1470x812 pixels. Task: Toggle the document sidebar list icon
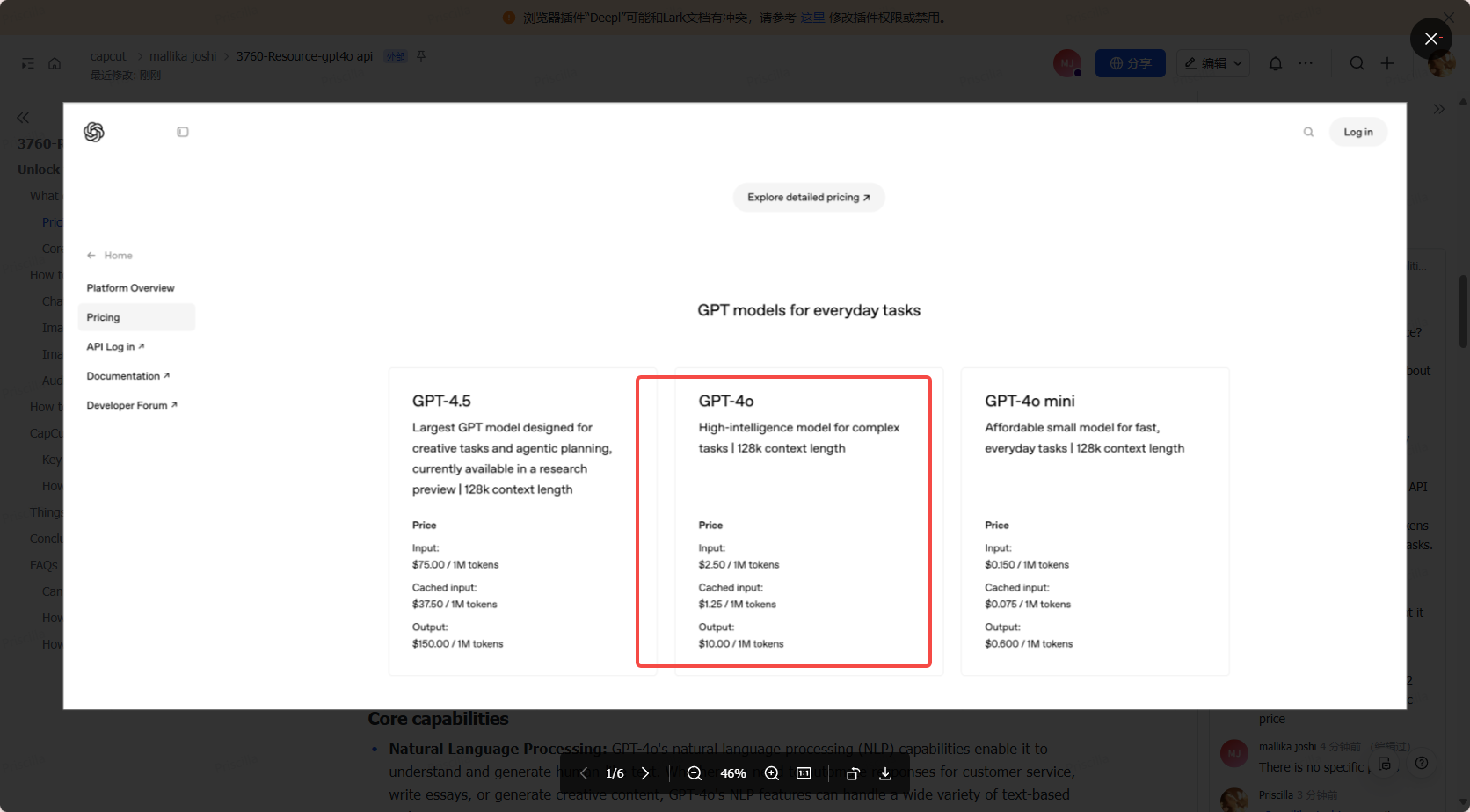tap(28, 63)
